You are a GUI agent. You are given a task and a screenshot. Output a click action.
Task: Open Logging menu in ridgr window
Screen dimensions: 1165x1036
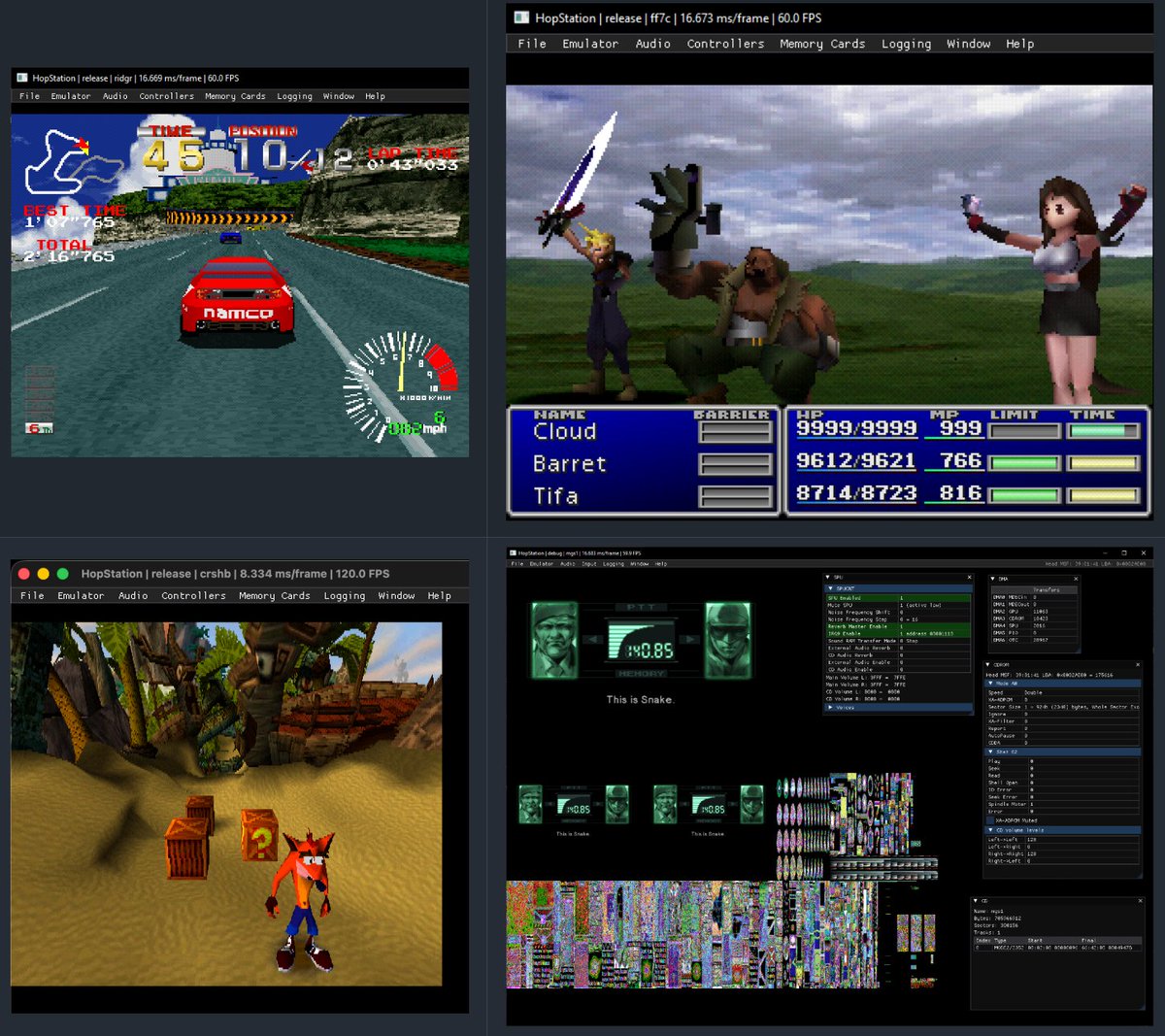tap(295, 96)
